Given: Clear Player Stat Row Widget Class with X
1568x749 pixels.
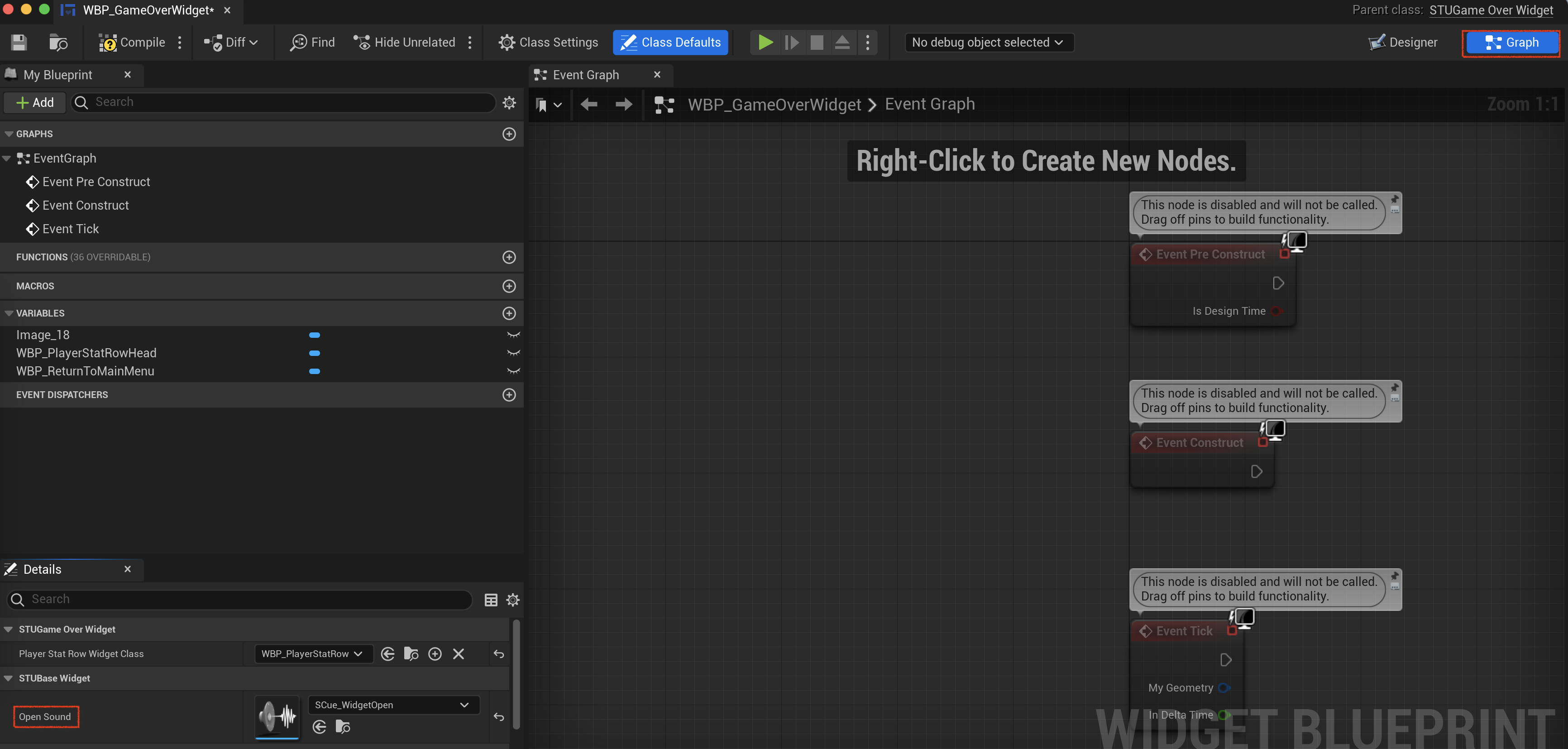Looking at the screenshot, I should click(459, 653).
